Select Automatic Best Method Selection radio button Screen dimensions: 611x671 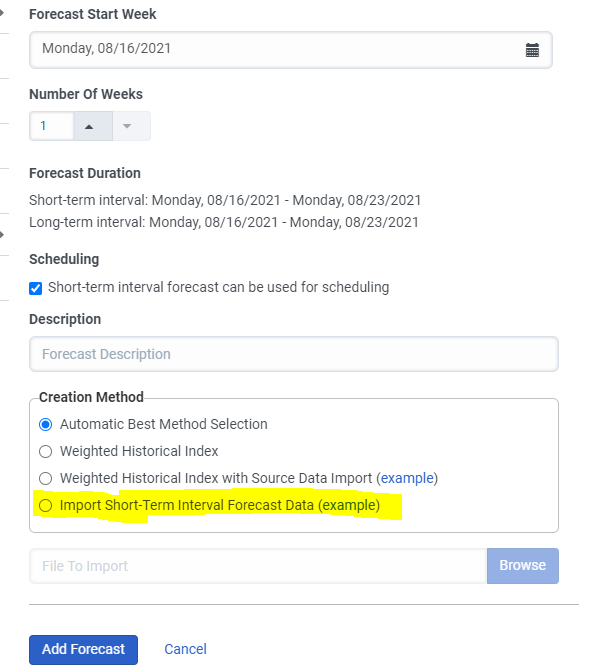[46, 424]
